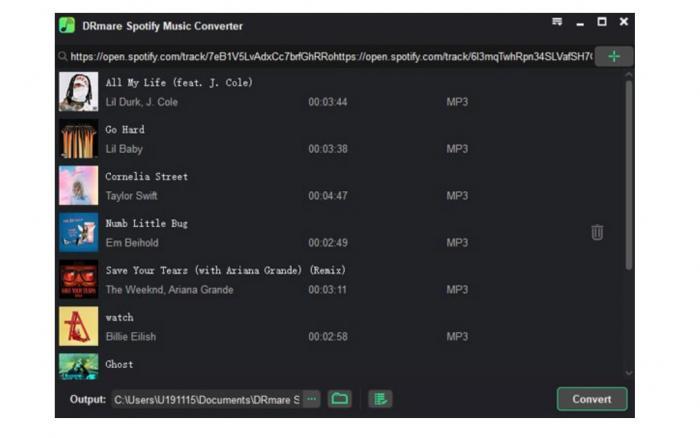Image resolution: width=700 pixels, height=438 pixels.
Task: Click the vertical scrollbar thumb
Action: (629, 175)
